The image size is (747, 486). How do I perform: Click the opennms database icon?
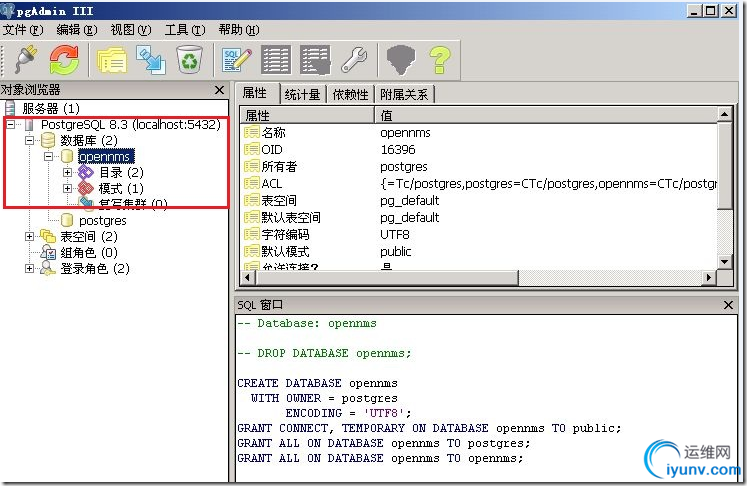pyautogui.click(x=67, y=156)
